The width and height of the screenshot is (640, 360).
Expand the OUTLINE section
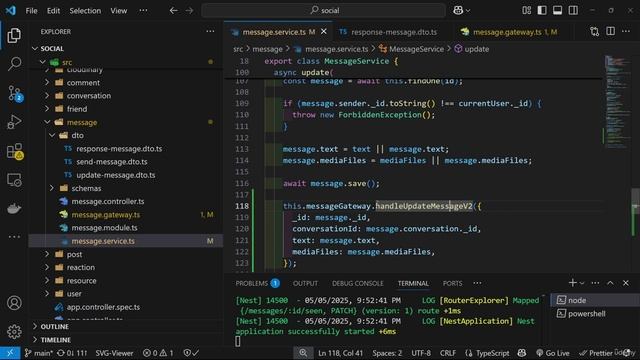[x=54, y=327]
